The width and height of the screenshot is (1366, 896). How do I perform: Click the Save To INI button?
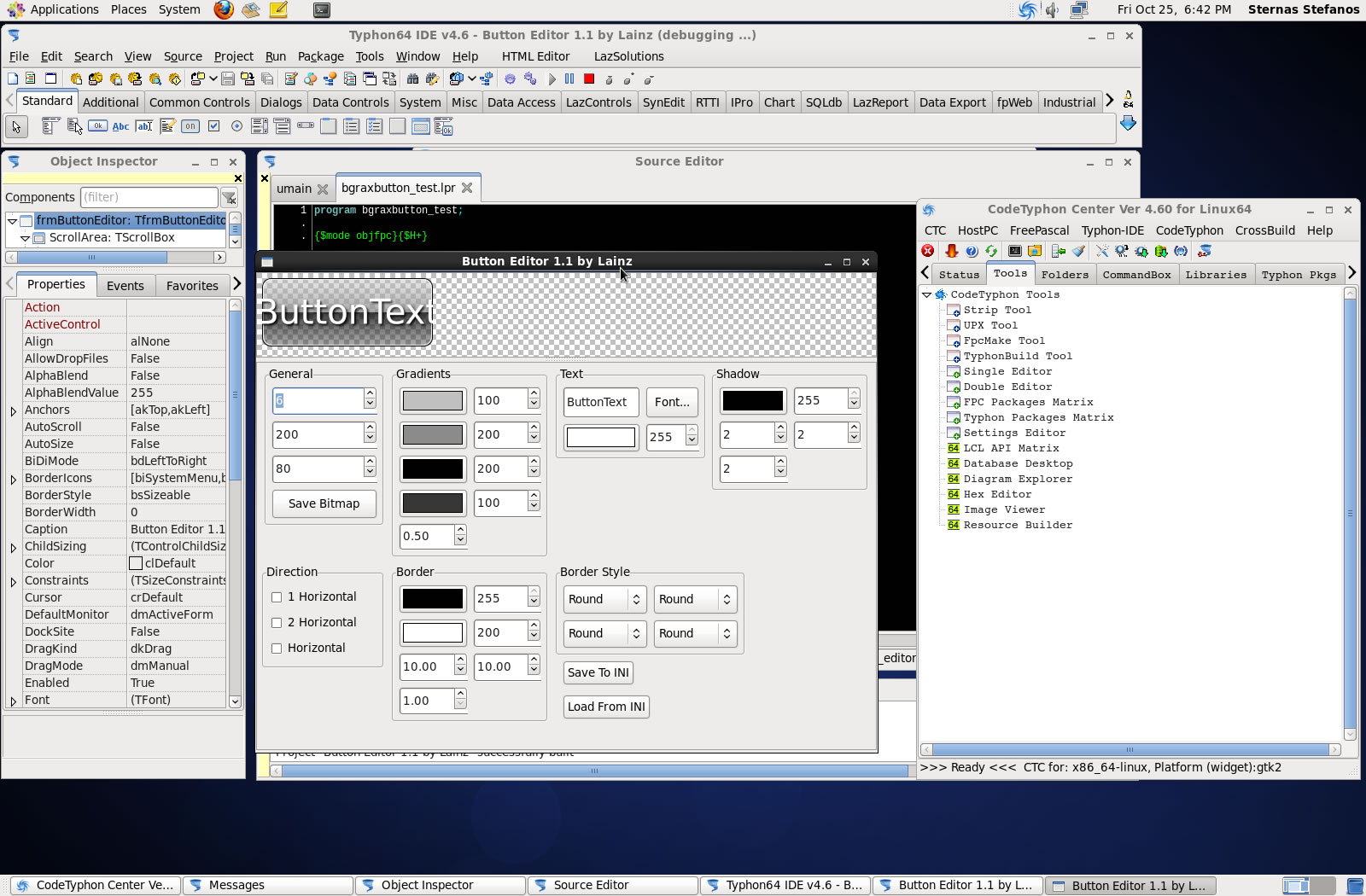598,672
